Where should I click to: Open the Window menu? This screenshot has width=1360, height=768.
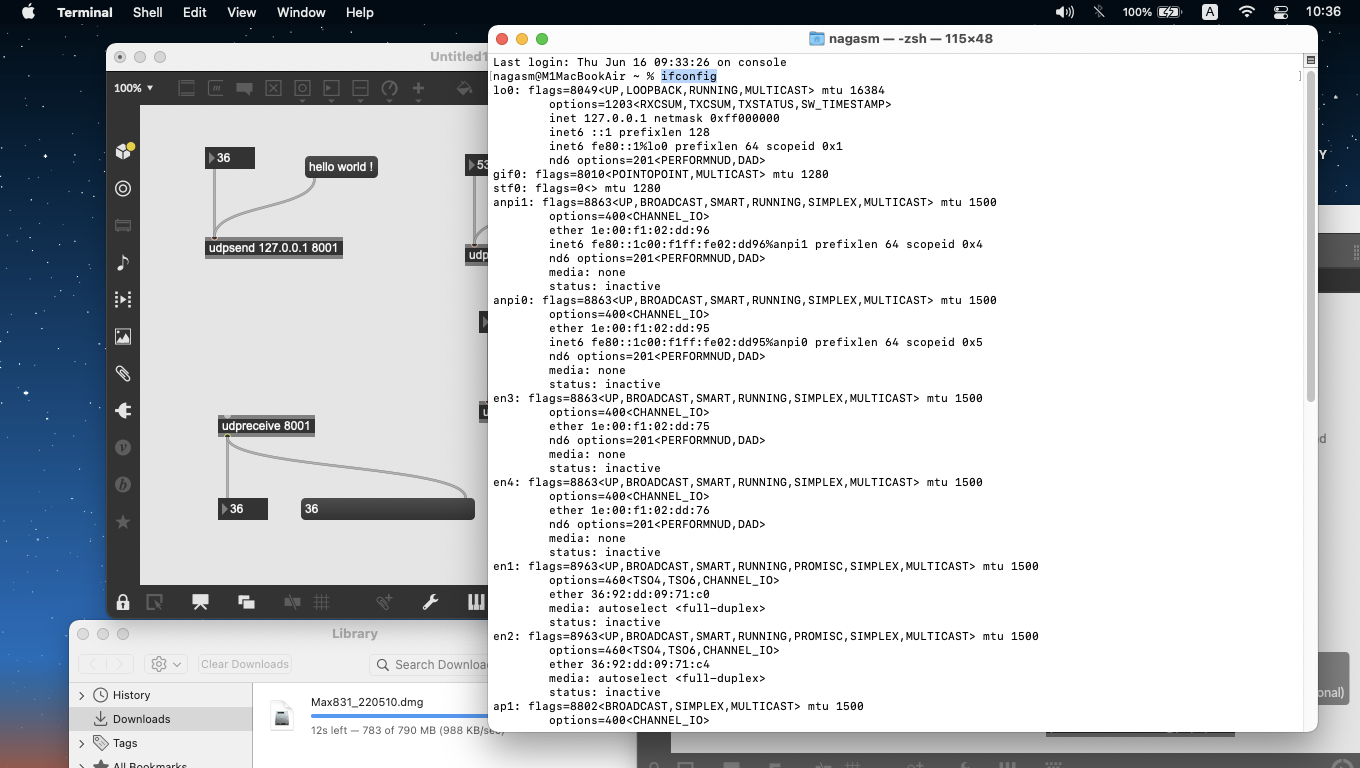click(x=301, y=12)
